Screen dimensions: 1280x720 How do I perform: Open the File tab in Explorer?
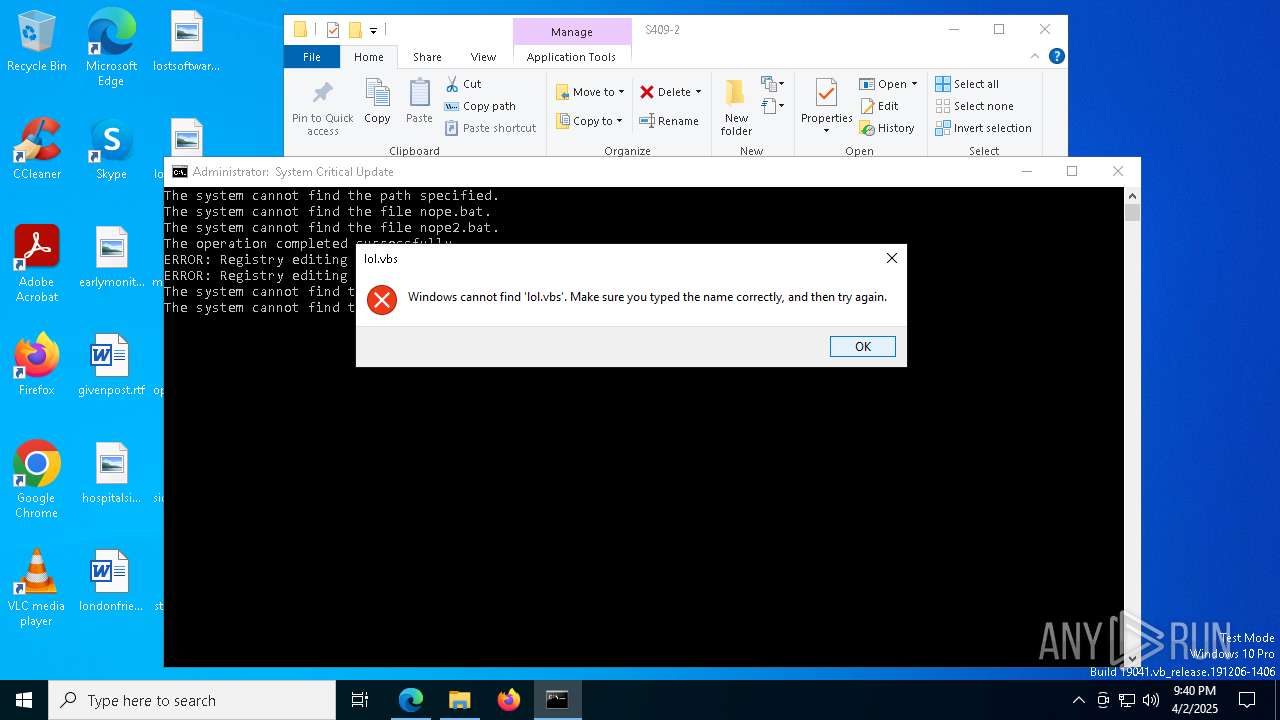click(312, 57)
